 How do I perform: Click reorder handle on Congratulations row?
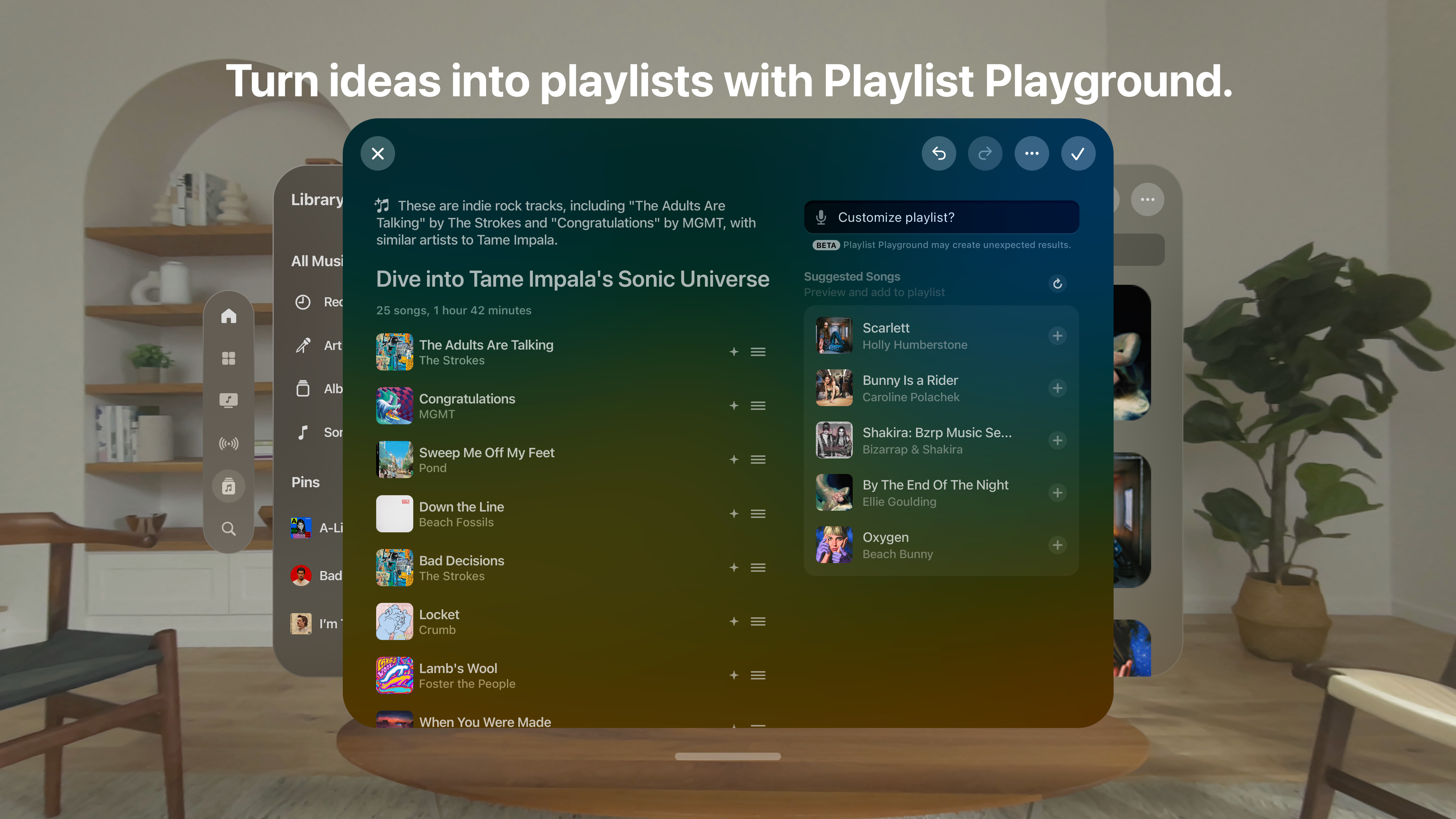758,406
